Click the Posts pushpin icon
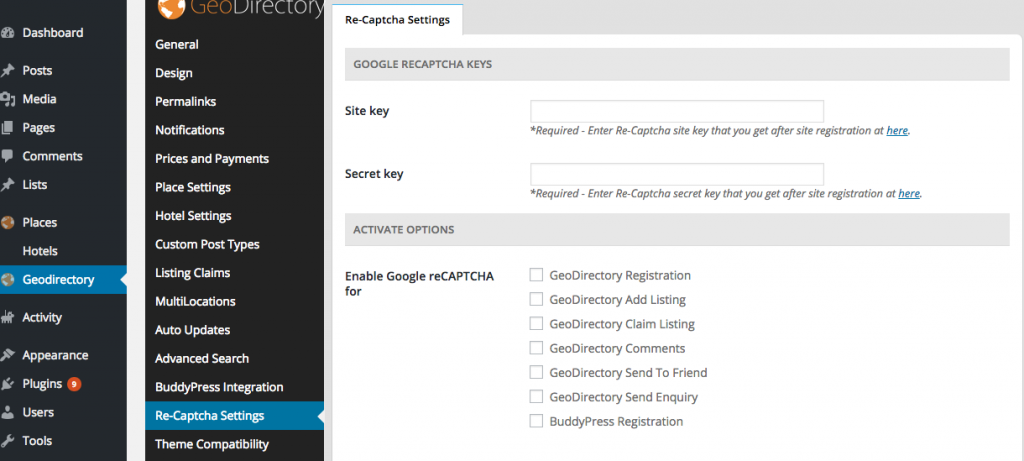This screenshot has width=1024, height=461. (7, 71)
